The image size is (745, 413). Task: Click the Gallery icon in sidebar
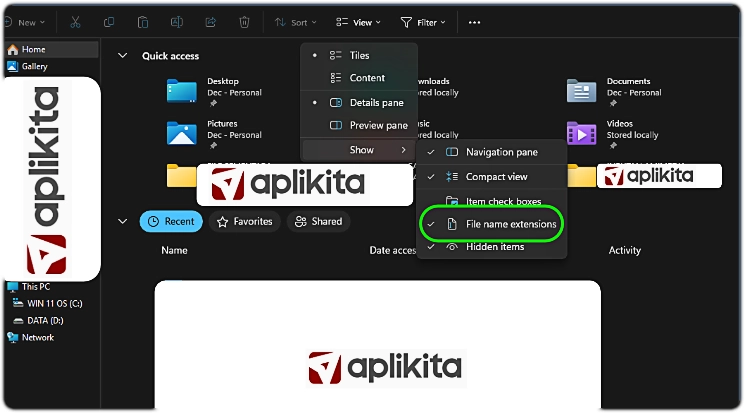pyautogui.click(x=12, y=67)
